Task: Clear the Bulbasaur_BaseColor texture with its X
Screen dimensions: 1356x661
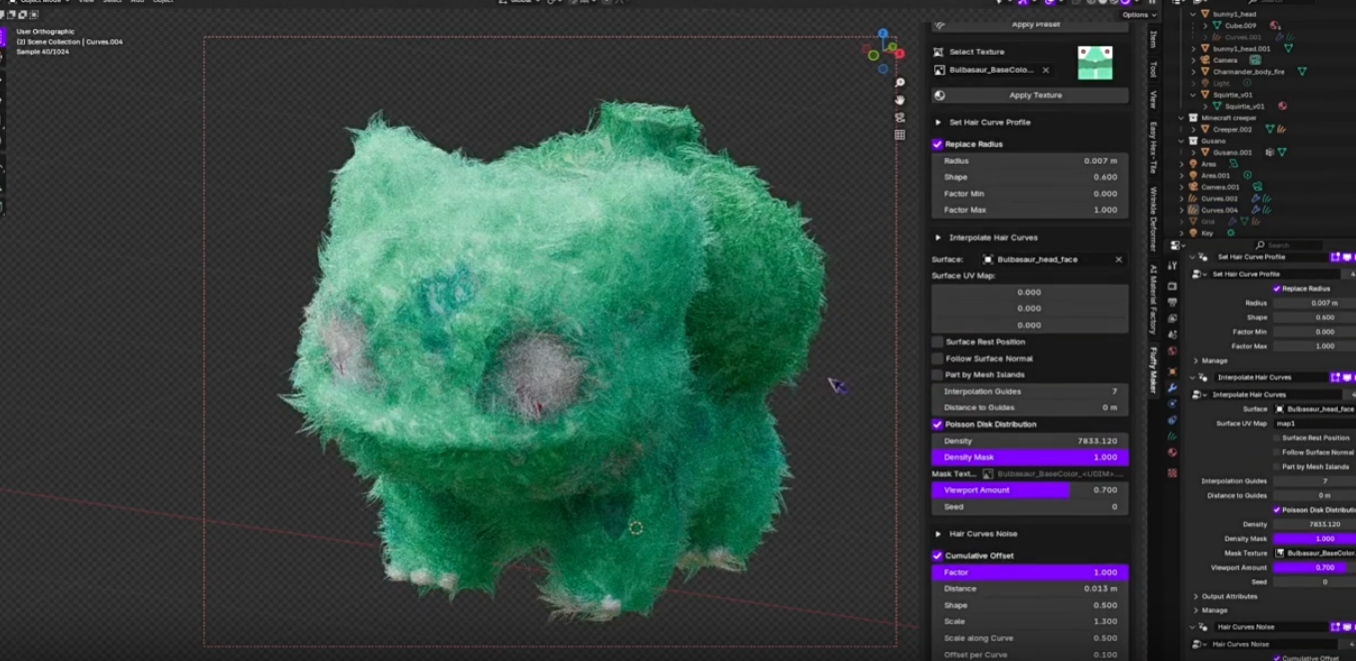Action: [x=1046, y=70]
